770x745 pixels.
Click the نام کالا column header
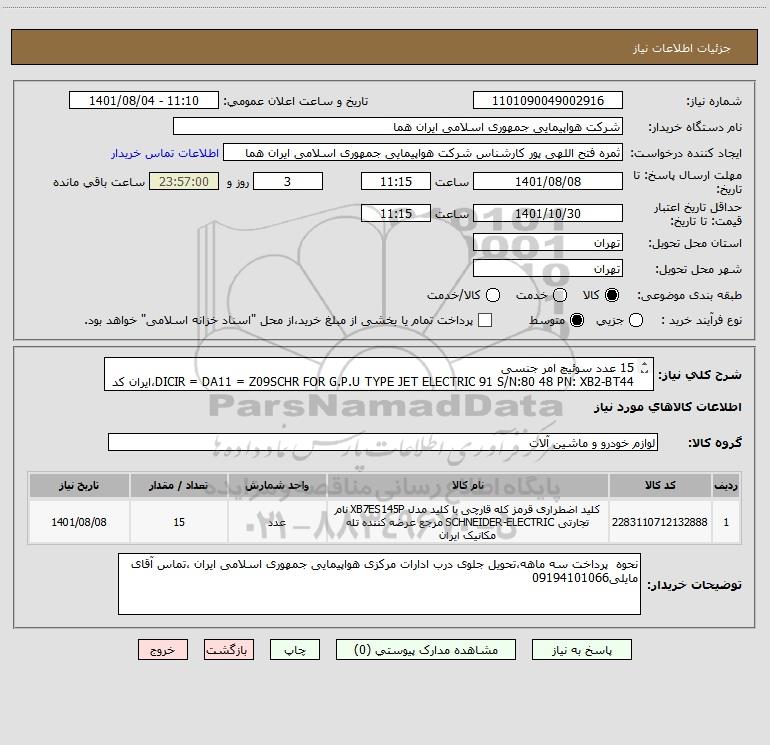[x=468, y=485]
